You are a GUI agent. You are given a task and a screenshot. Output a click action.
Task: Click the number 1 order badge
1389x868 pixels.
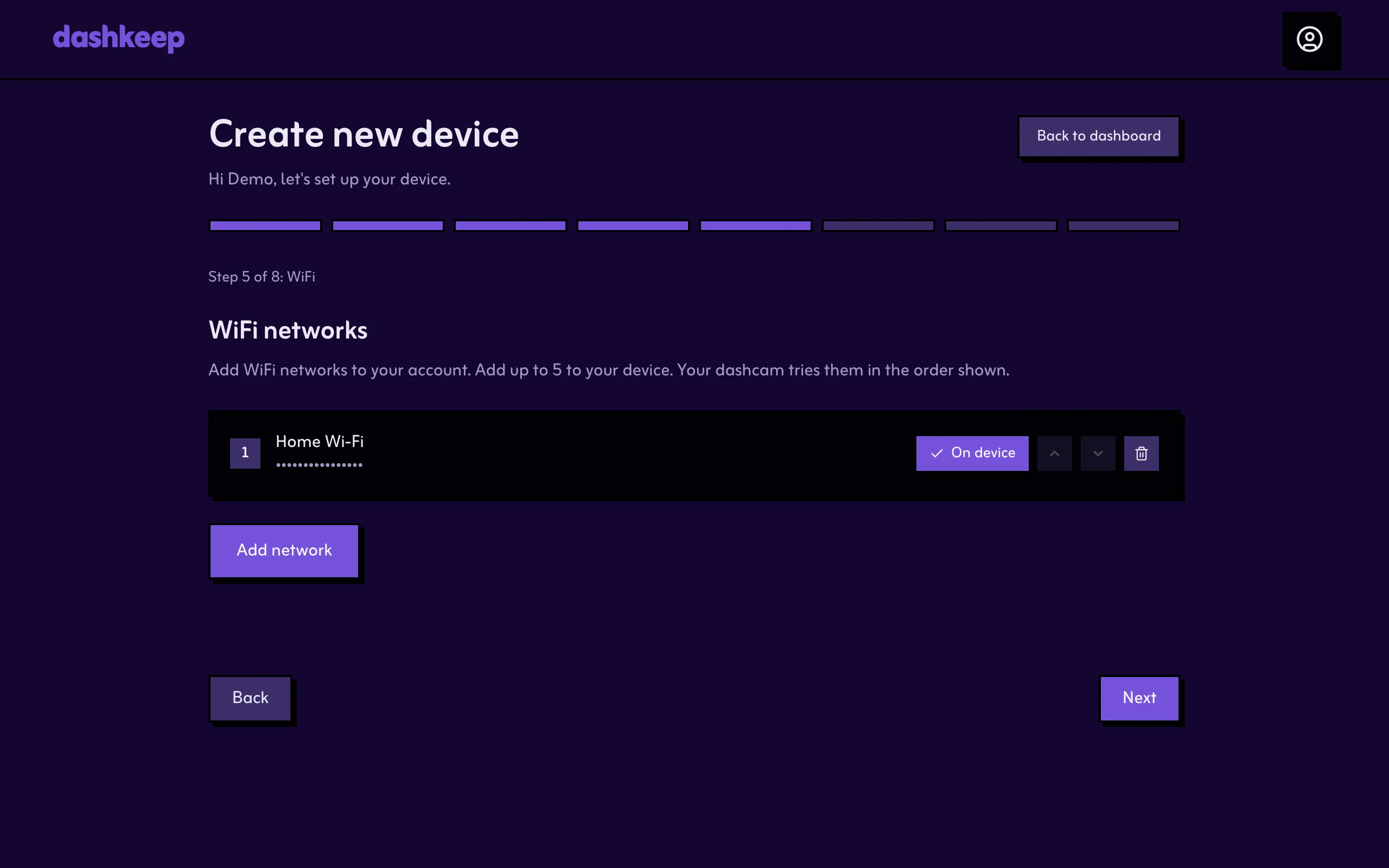(245, 454)
